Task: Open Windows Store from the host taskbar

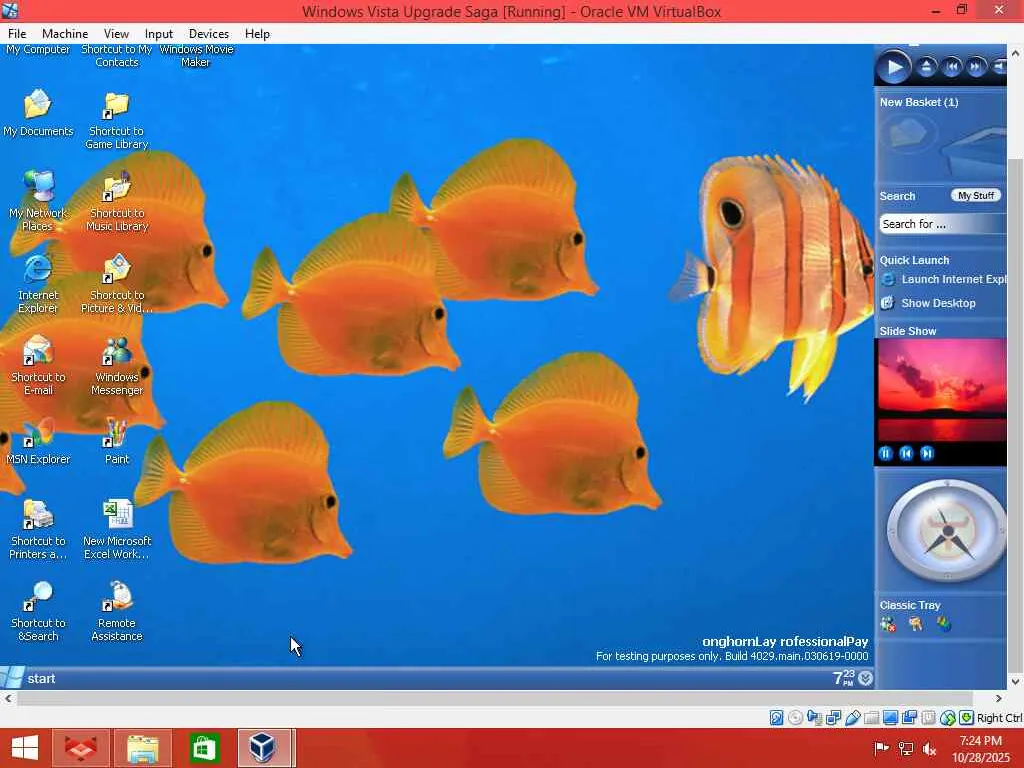Action: (x=204, y=748)
